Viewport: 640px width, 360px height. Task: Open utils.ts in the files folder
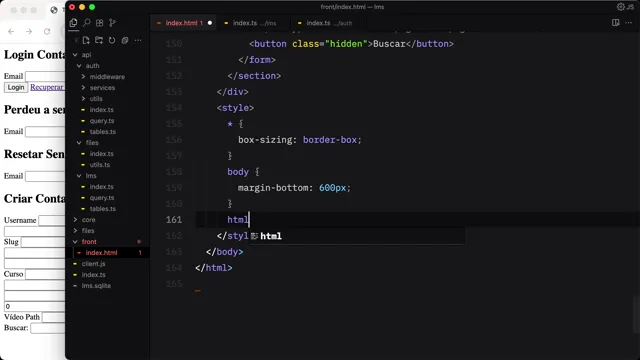point(100,165)
